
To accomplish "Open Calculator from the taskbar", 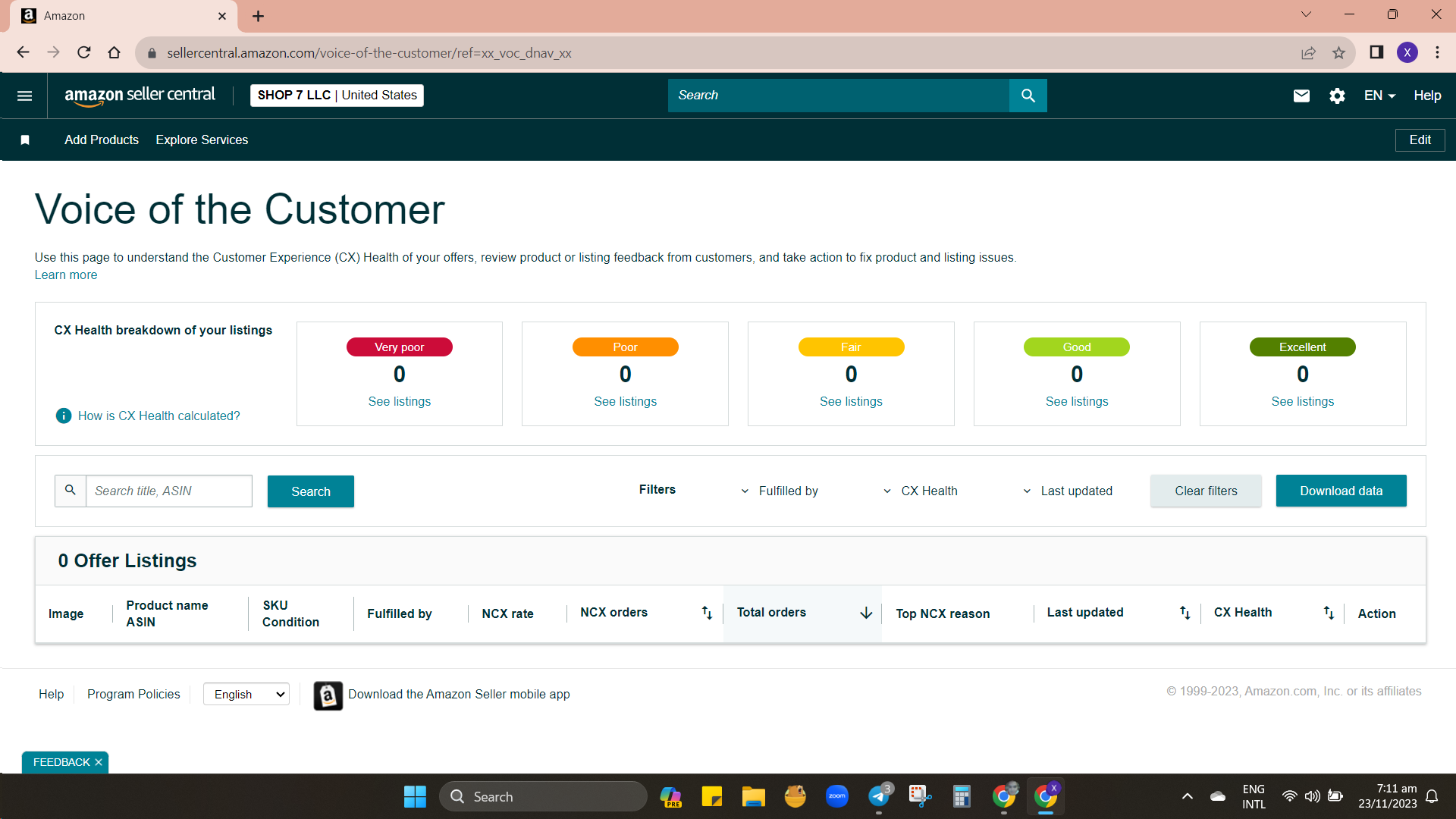I will 962,797.
